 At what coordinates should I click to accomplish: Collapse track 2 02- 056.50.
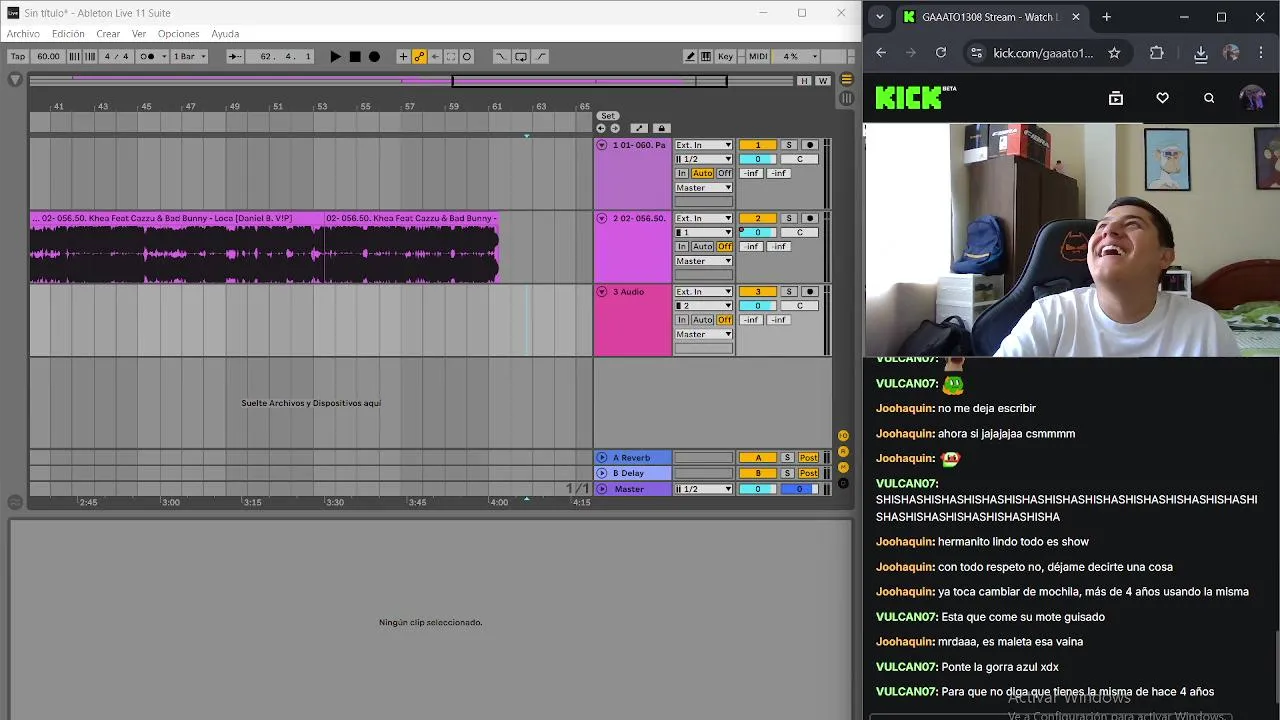[602, 218]
